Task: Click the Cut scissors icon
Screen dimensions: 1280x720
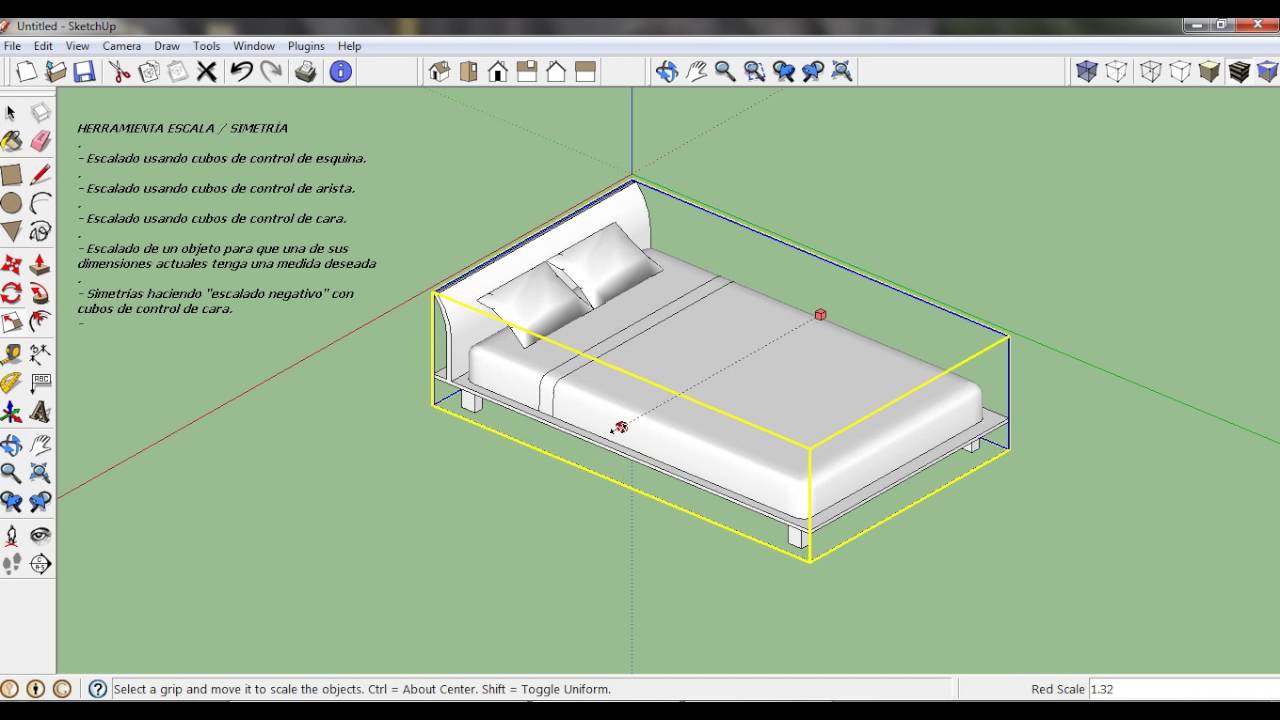Action: [x=120, y=71]
